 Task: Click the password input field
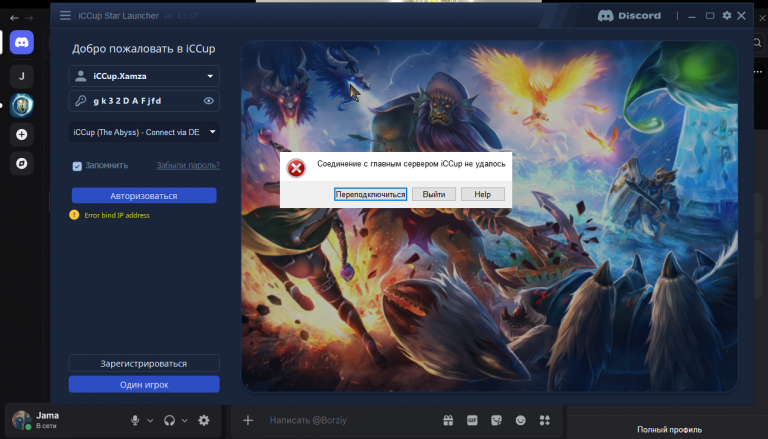tap(144, 101)
